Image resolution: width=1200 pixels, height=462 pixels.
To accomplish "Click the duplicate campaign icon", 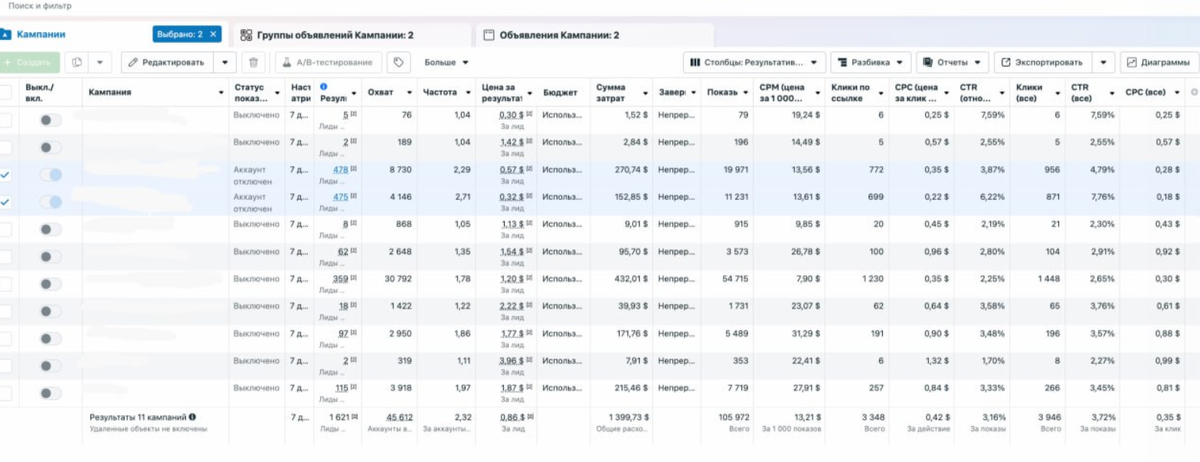I will 77,62.
